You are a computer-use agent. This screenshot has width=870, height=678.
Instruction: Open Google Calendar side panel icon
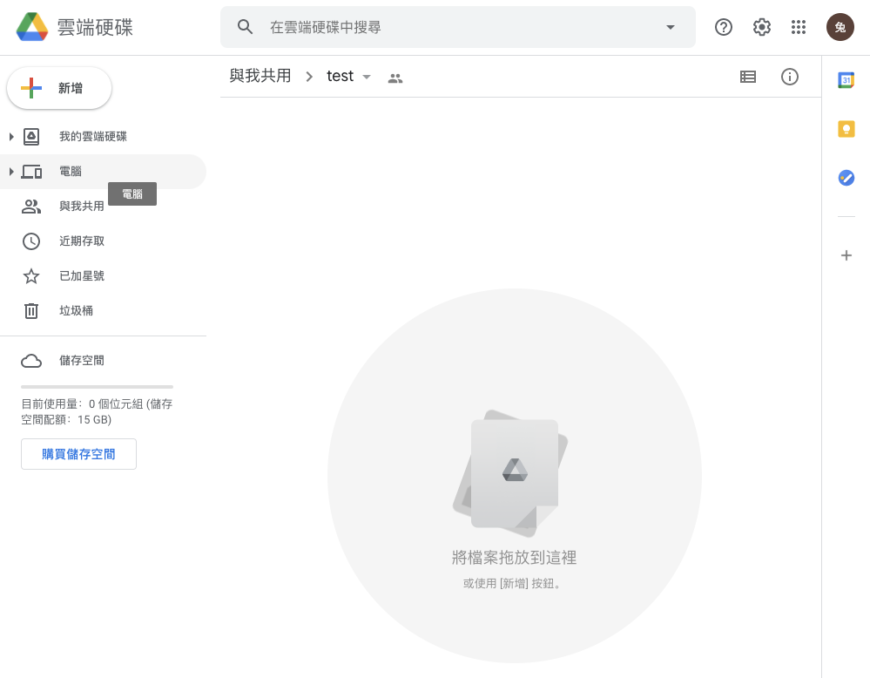point(846,80)
